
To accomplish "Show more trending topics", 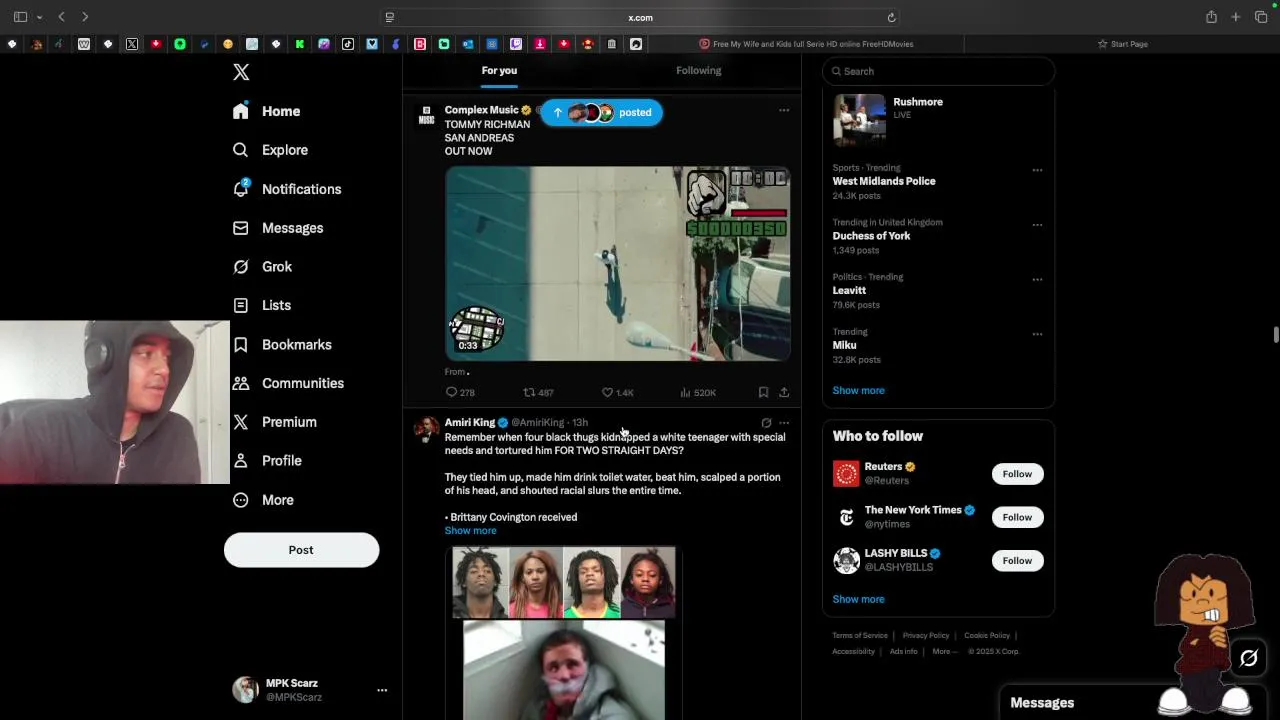I will (858, 391).
